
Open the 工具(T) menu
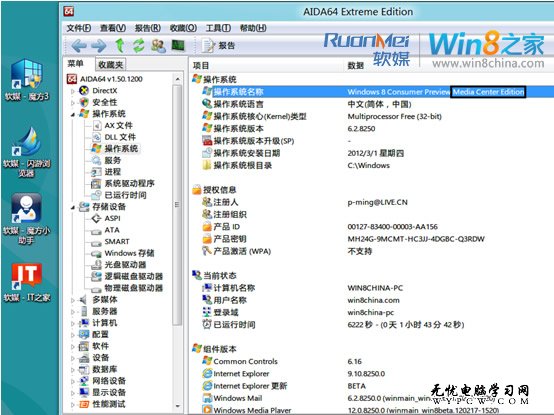tap(218, 28)
